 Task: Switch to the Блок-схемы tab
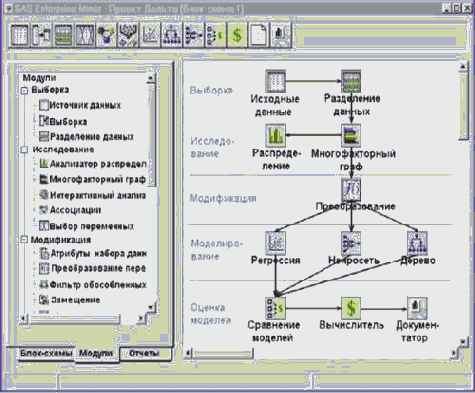click(46, 353)
